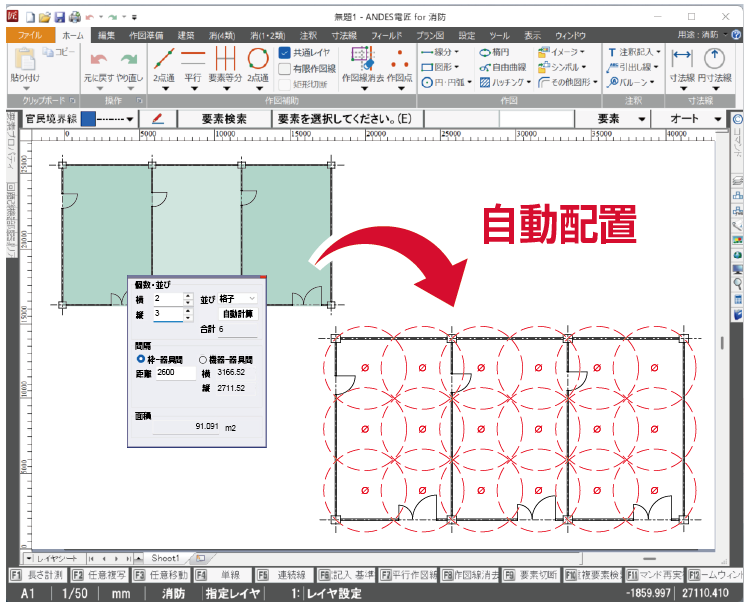Click the New document icon in quick access toolbar

pos(31,18)
